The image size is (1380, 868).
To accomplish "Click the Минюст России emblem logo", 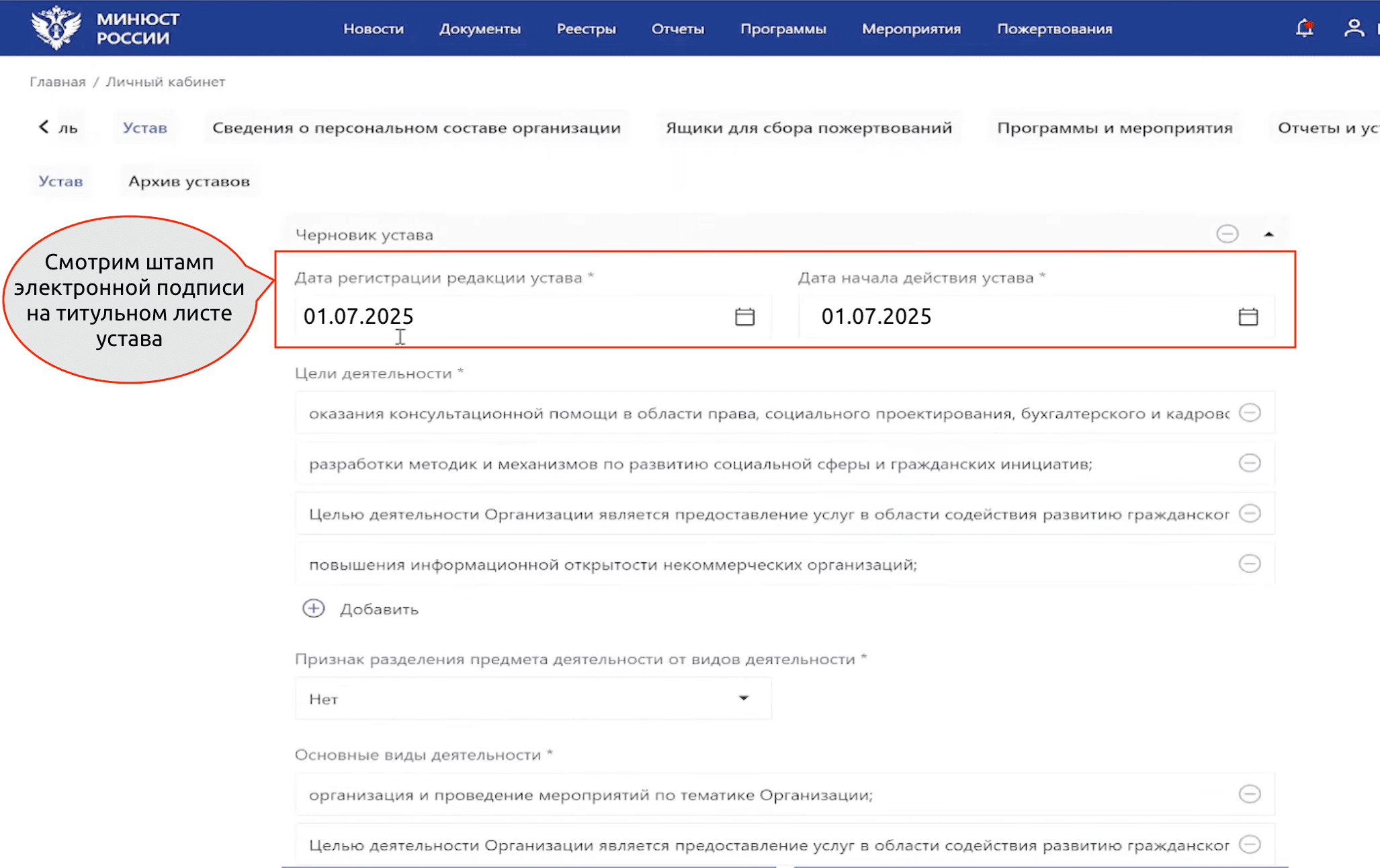I will 56,28.
